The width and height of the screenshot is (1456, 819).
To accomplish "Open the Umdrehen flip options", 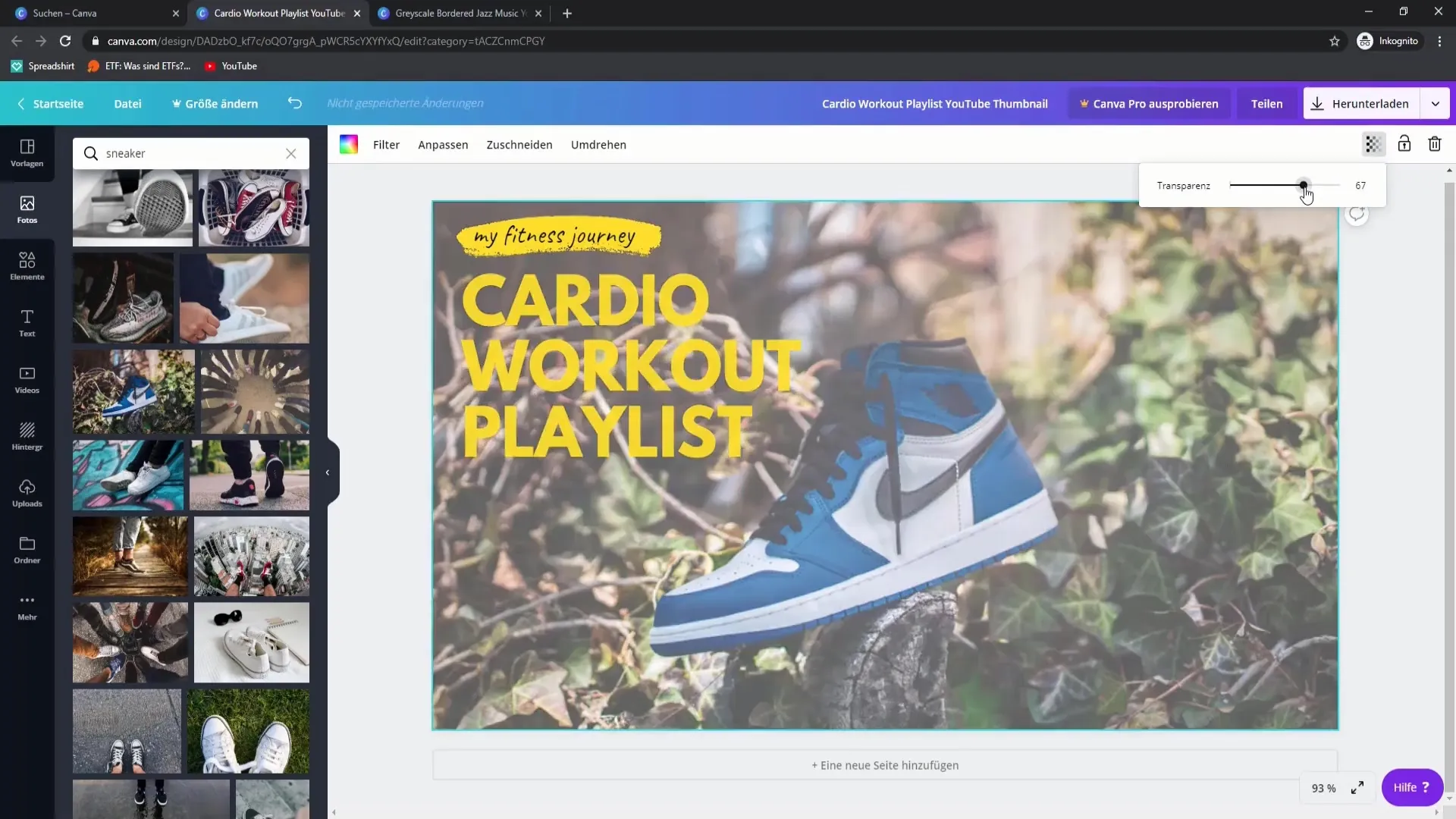I will pos(598,144).
